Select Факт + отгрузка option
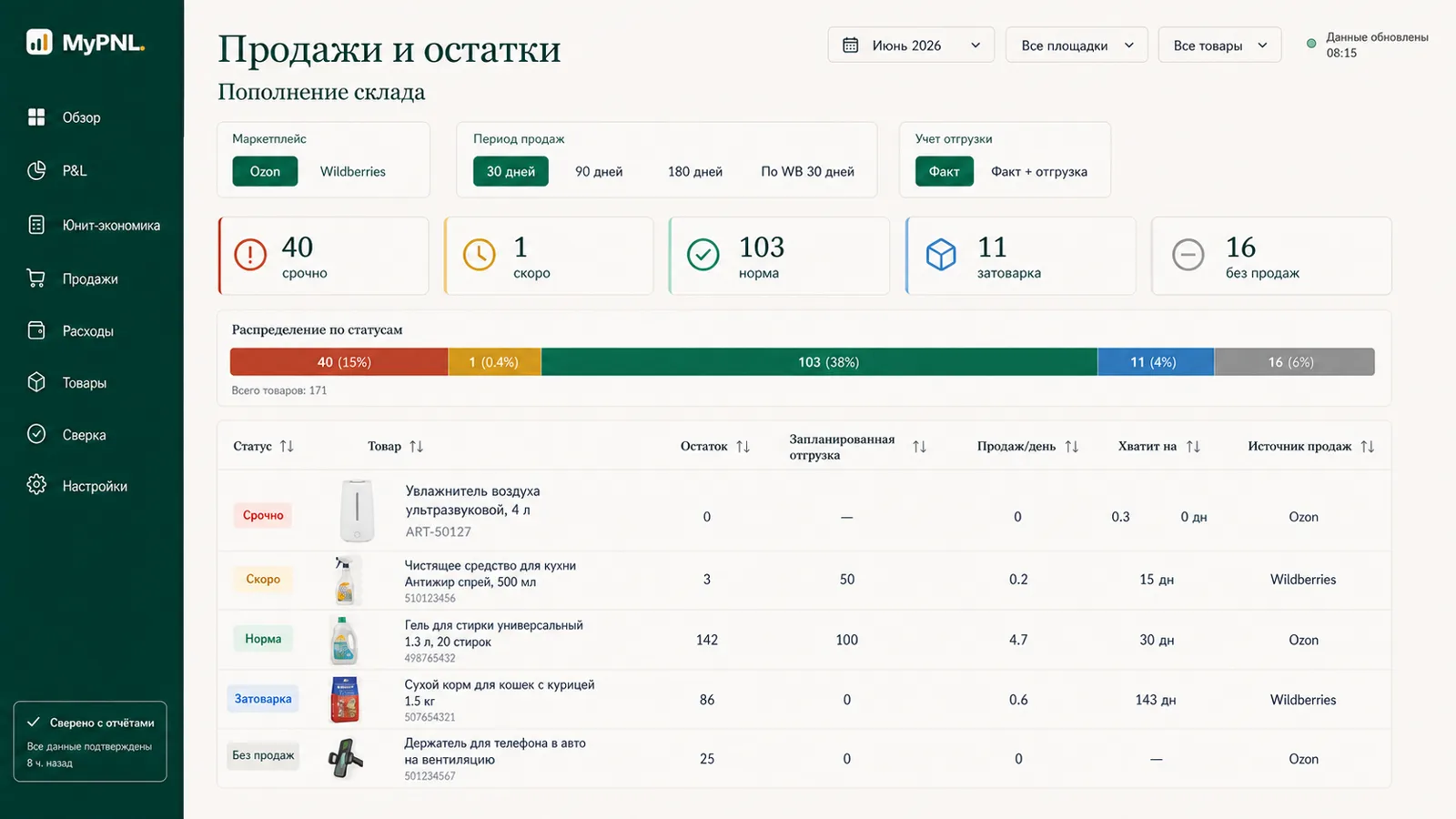The image size is (1456, 819). [1039, 171]
